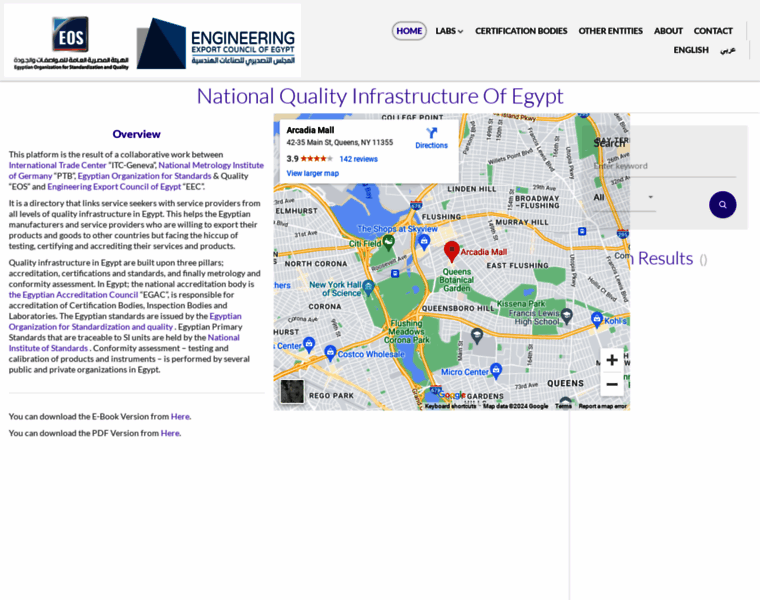Open the Egyptian Accreditation Council link

click(x=73, y=295)
